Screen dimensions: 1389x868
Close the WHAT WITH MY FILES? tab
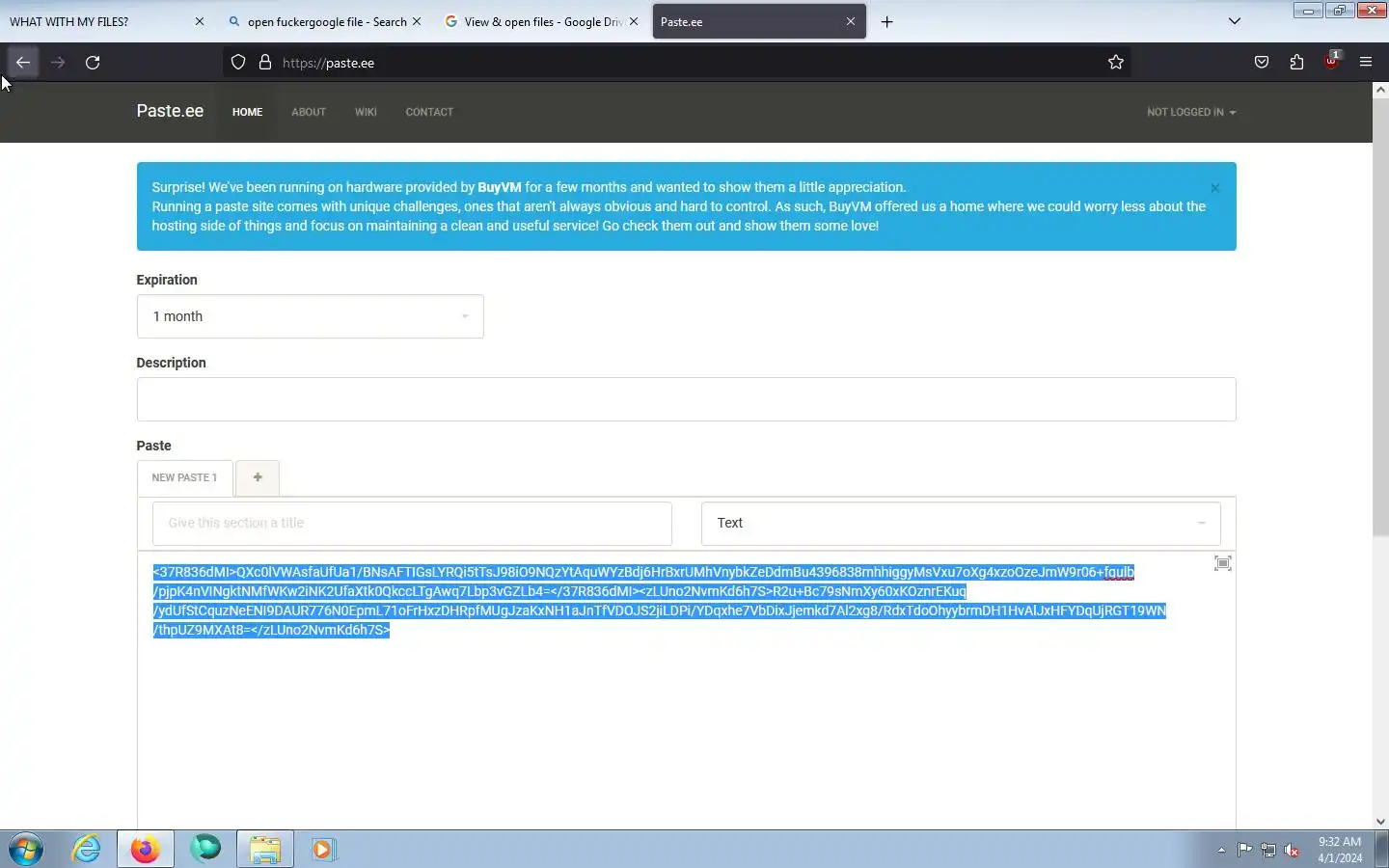tap(200, 21)
